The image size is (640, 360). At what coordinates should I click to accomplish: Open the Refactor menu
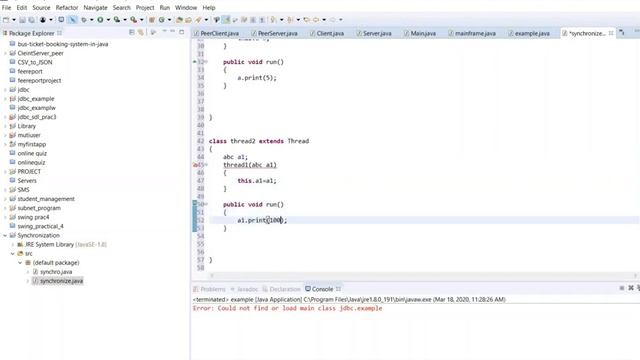[67, 7]
